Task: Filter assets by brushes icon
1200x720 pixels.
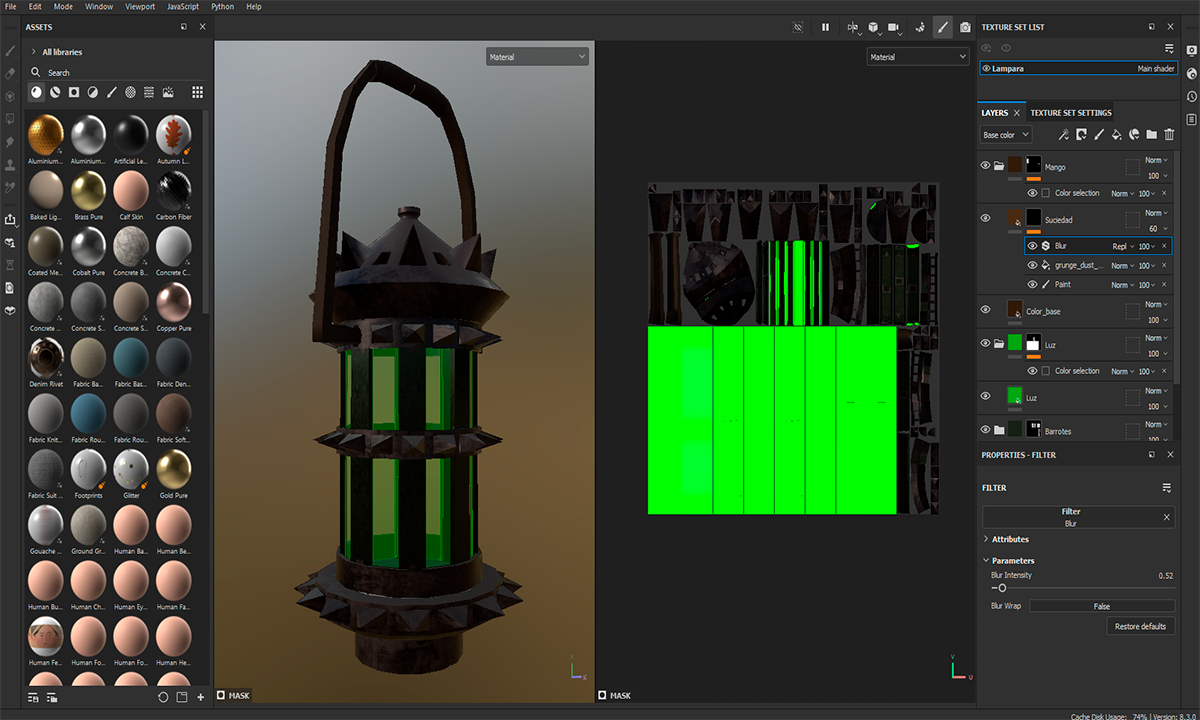Action: [111, 92]
